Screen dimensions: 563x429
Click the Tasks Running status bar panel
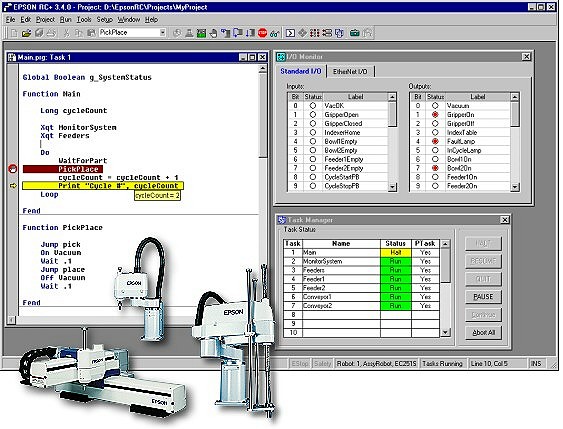[x=442, y=364]
